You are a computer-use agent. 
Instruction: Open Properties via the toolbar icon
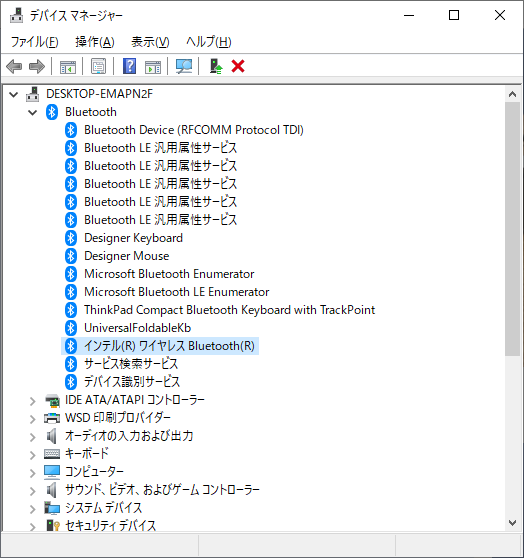pos(98,67)
